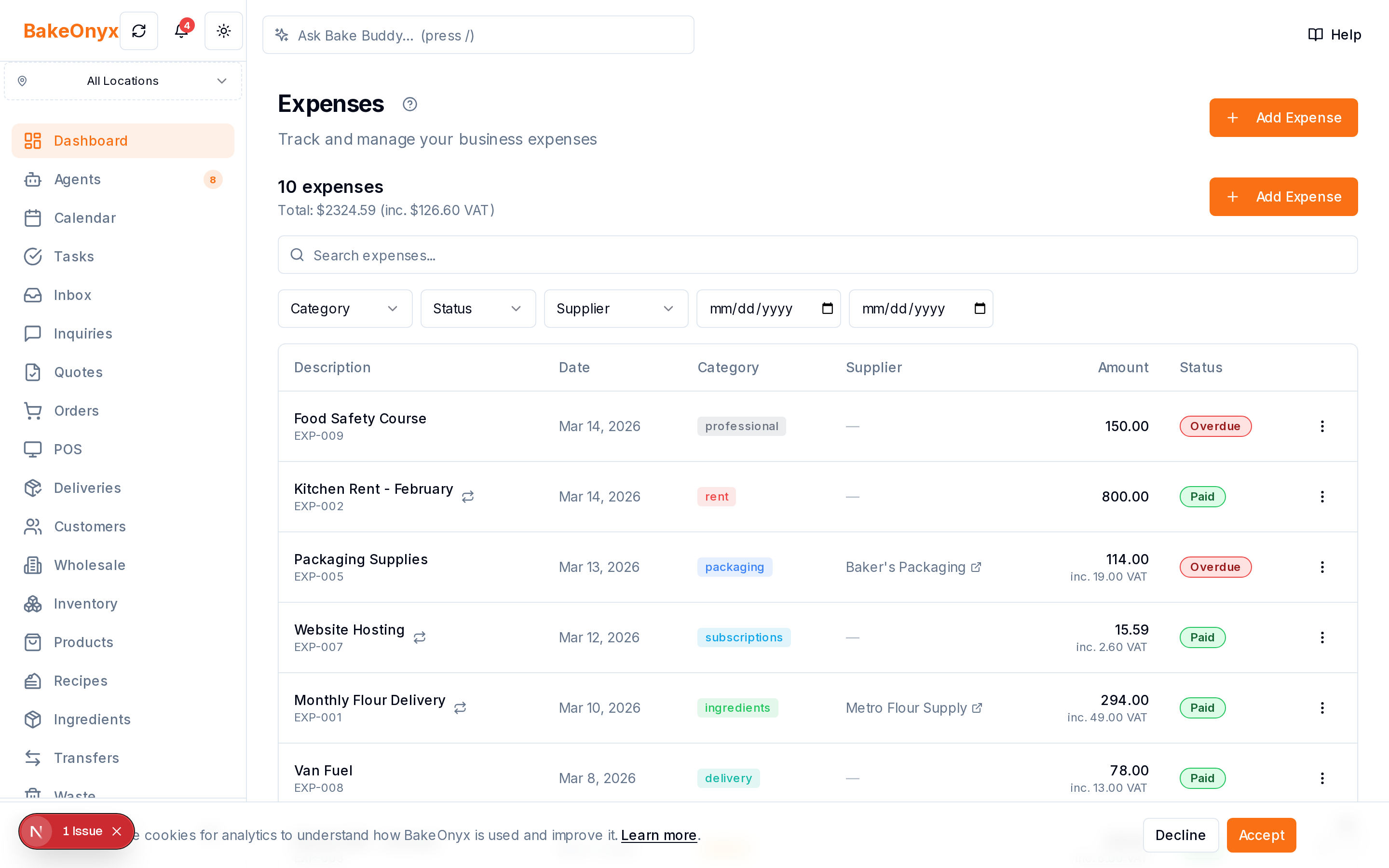Open row actions for Kitchen Rent - February
The image size is (1389, 868).
coord(1322,497)
